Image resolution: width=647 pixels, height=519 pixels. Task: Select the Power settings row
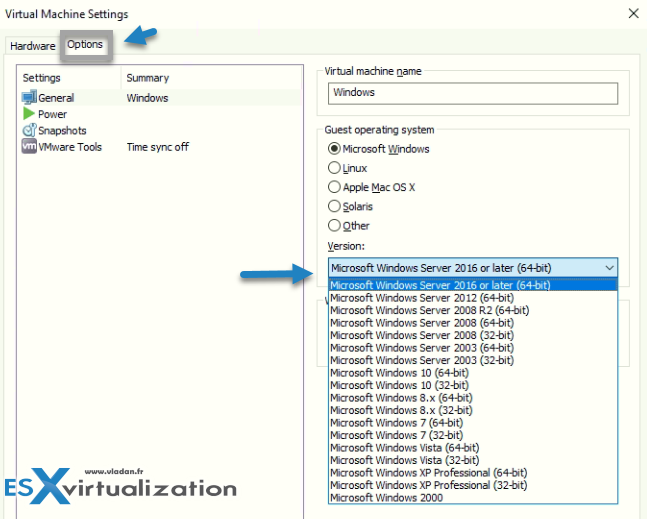[x=161, y=114]
